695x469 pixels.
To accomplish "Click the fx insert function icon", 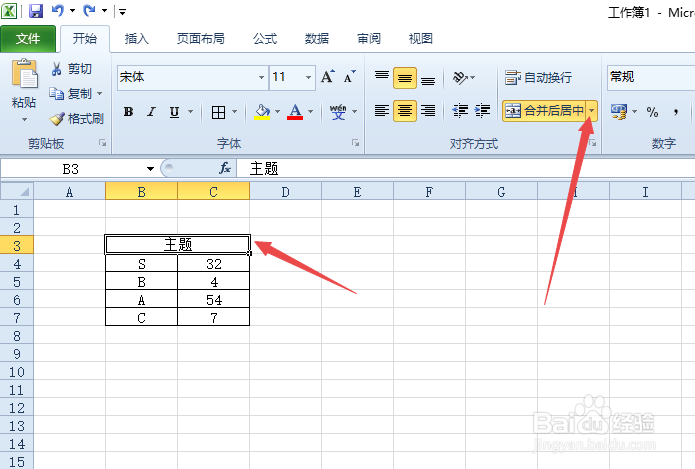I will tap(225, 168).
